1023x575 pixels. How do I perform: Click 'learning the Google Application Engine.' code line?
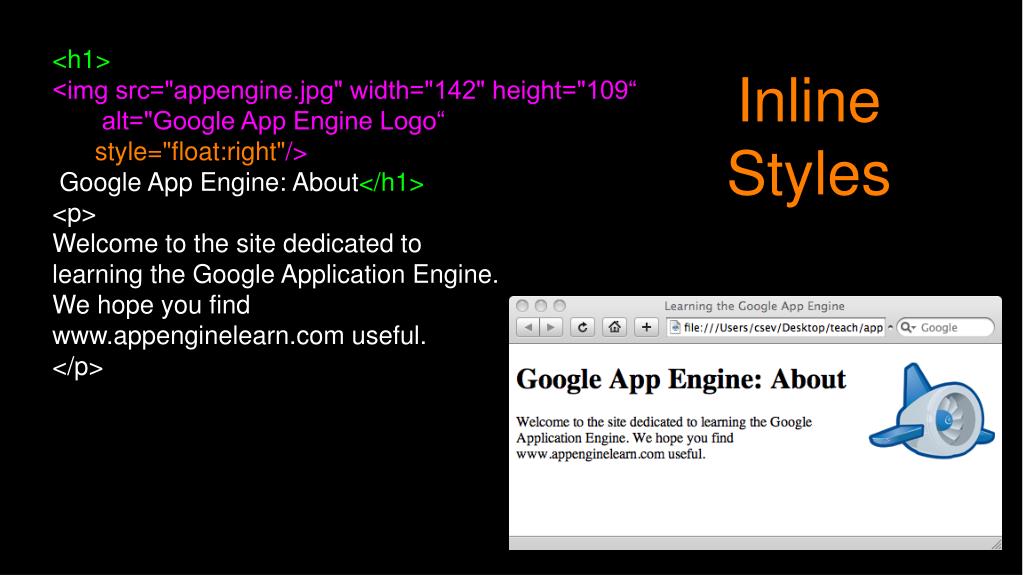pos(275,275)
